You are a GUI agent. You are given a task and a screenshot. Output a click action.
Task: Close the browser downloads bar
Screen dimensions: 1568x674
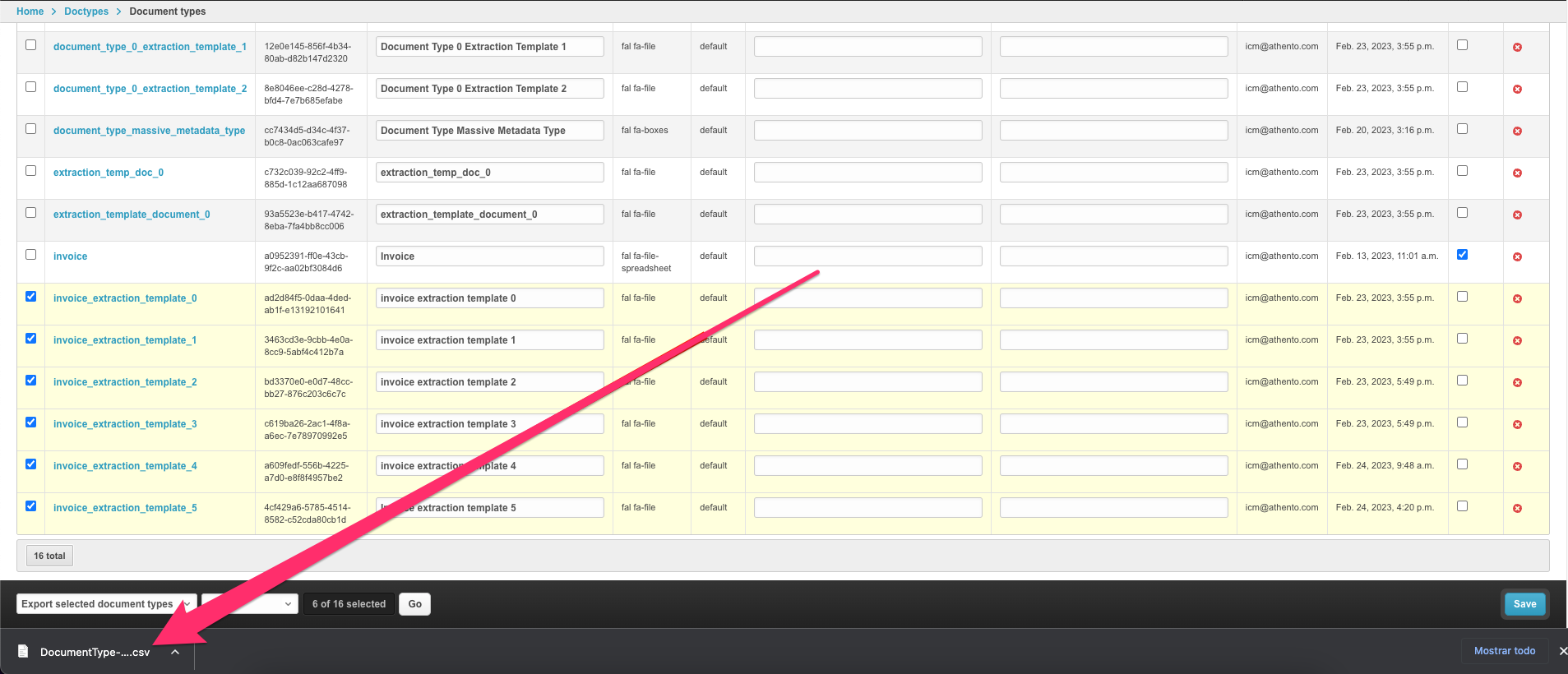tap(1562, 651)
